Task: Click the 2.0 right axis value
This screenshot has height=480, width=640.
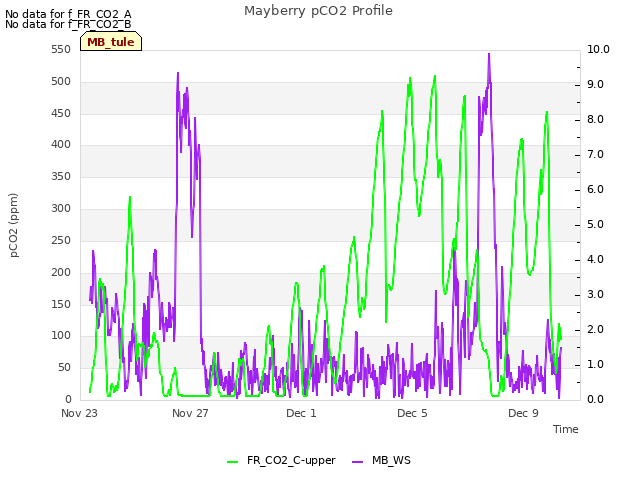Action: click(596, 330)
